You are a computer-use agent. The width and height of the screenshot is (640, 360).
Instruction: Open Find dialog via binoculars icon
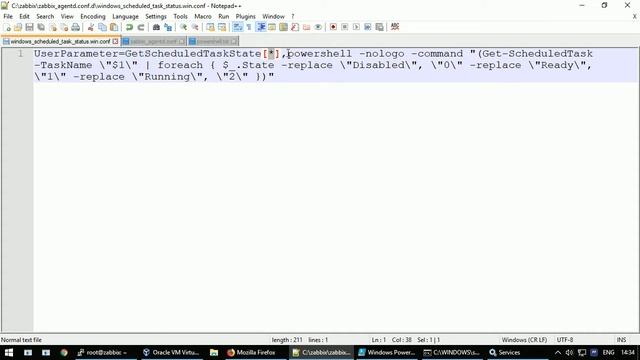coord(156,27)
